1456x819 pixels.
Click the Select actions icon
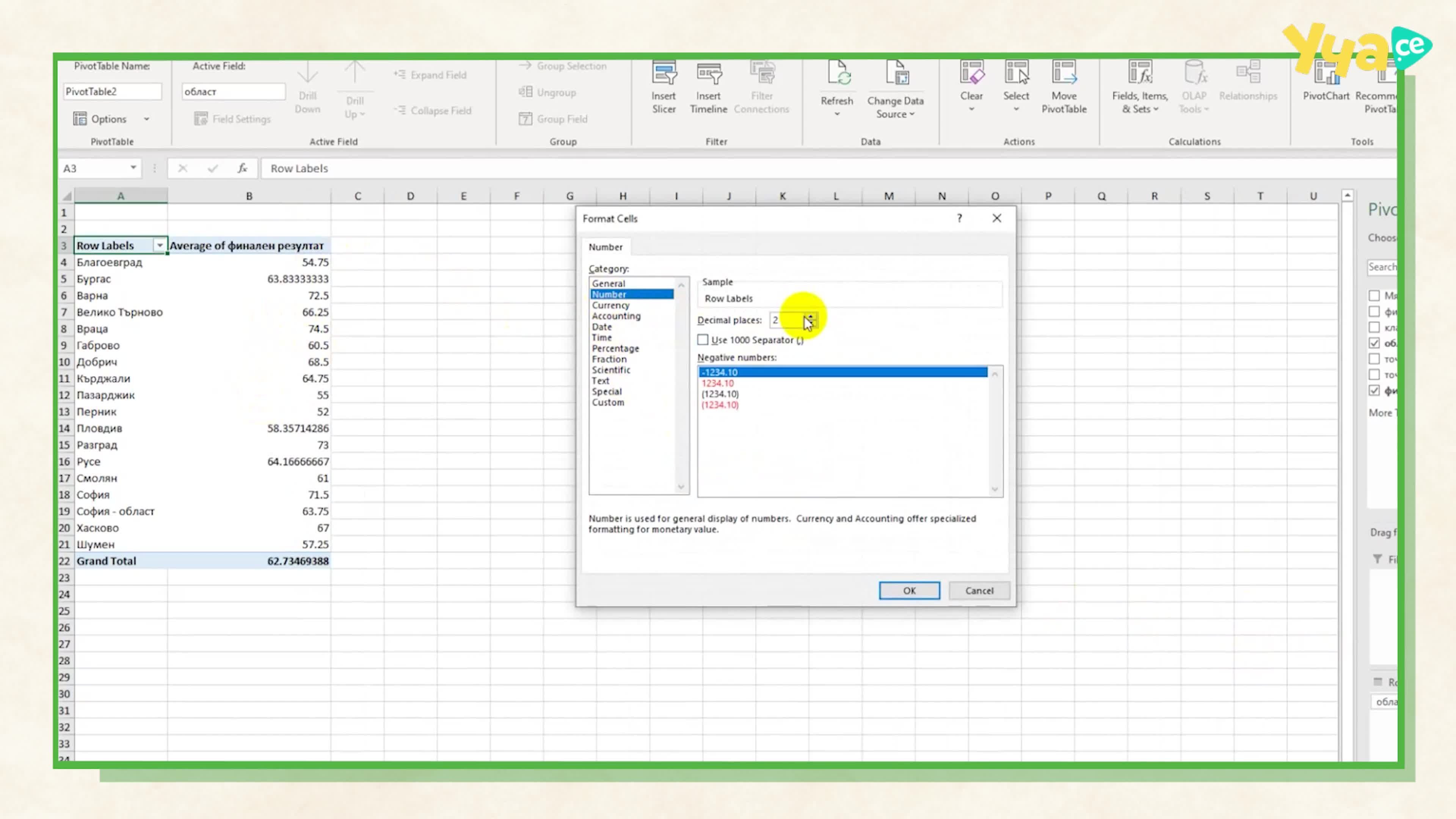pos(1016,72)
